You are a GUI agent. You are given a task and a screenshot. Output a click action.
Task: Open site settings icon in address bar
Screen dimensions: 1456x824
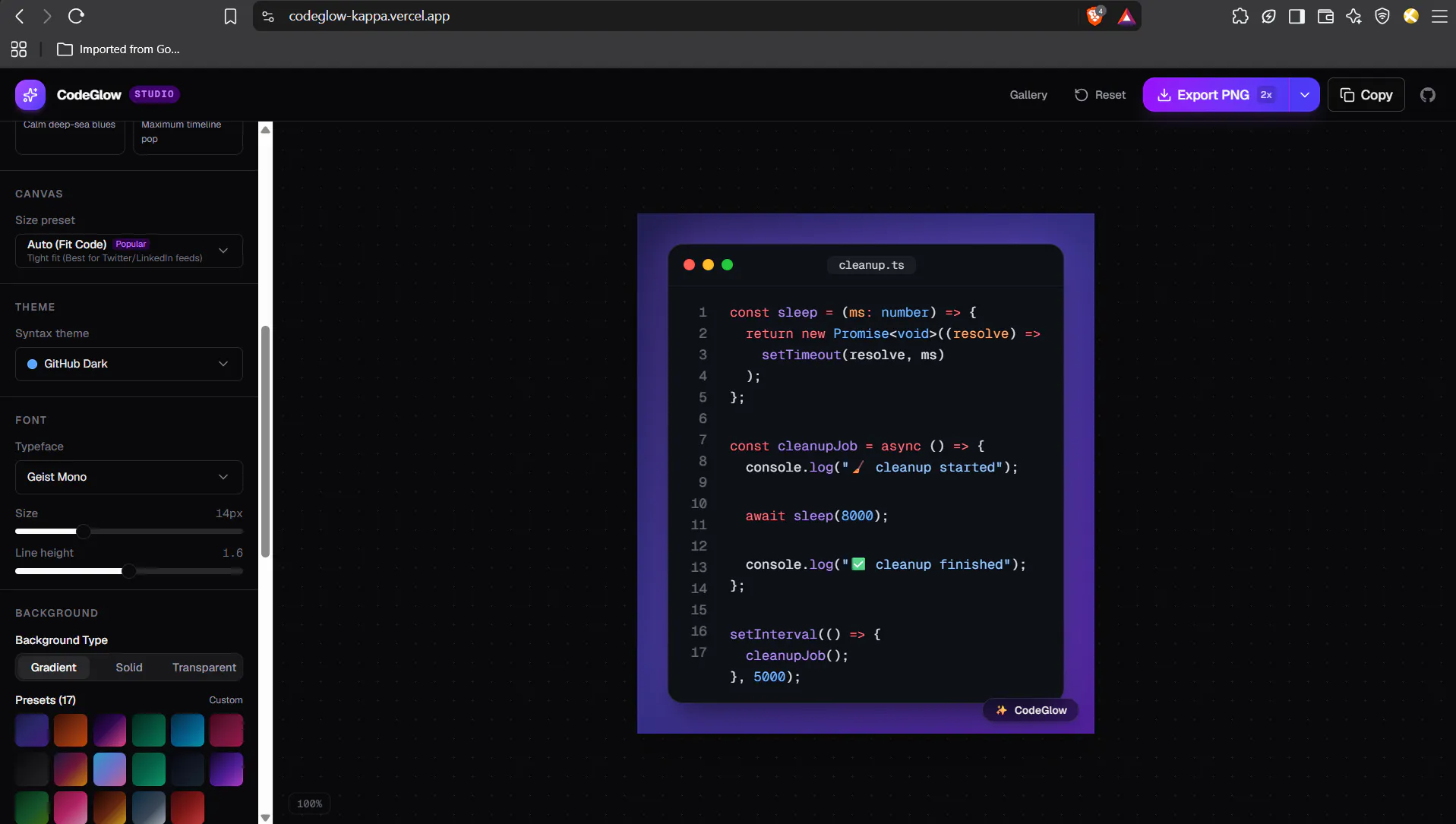coord(268,16)
